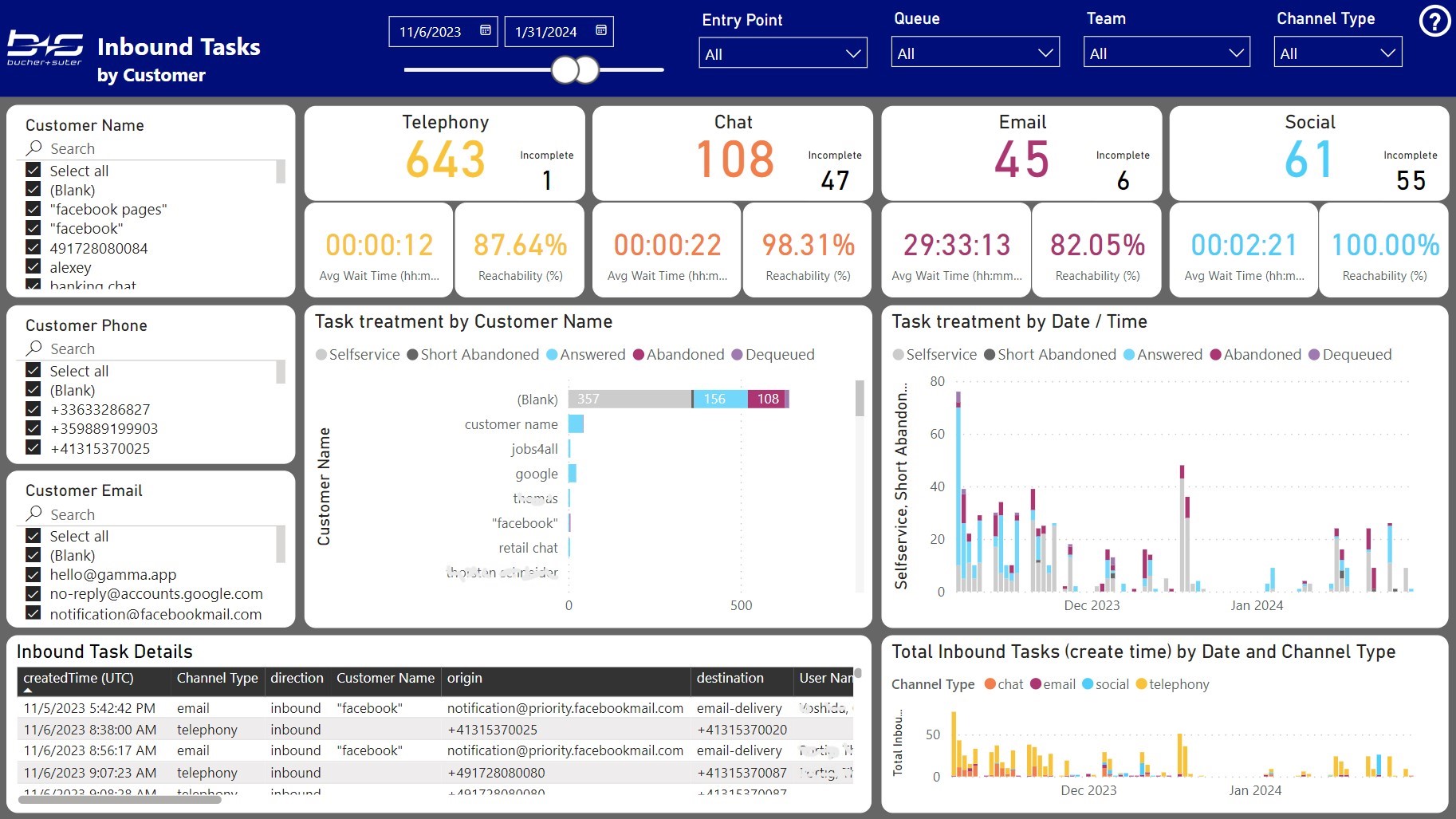Open the help question mark icon
This screenshot has height=819, width=1456.
[x=1434, y=22]
